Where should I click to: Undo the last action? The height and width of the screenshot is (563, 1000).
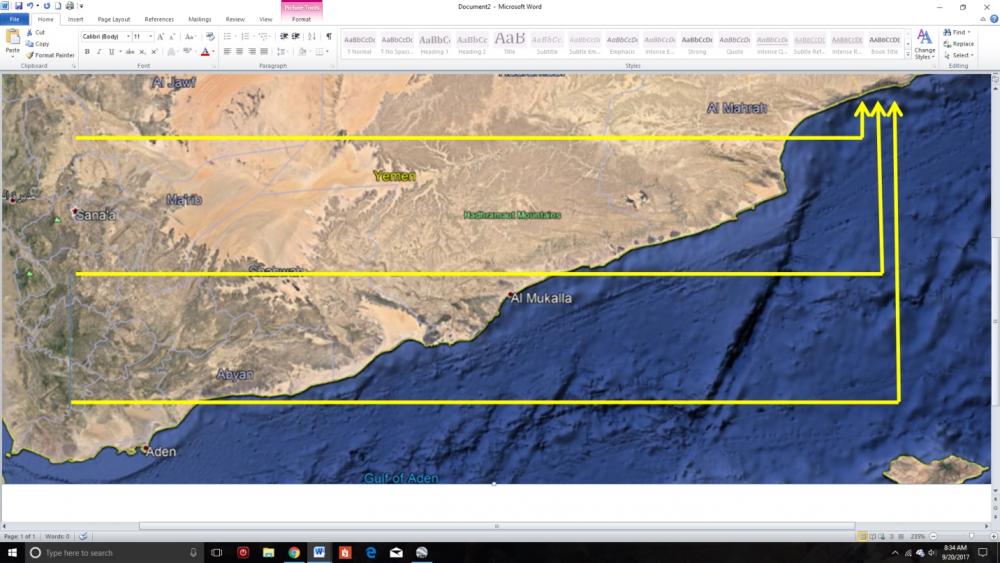[x=30, y=6]
